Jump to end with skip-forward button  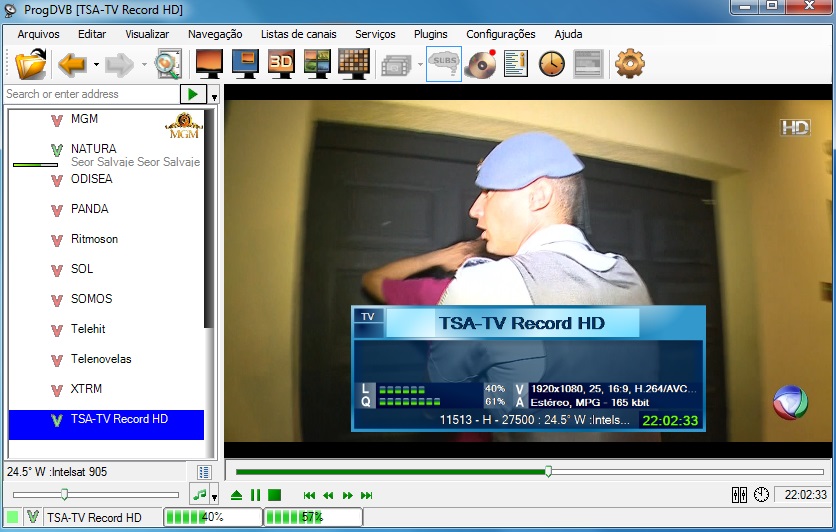(366, 496)
